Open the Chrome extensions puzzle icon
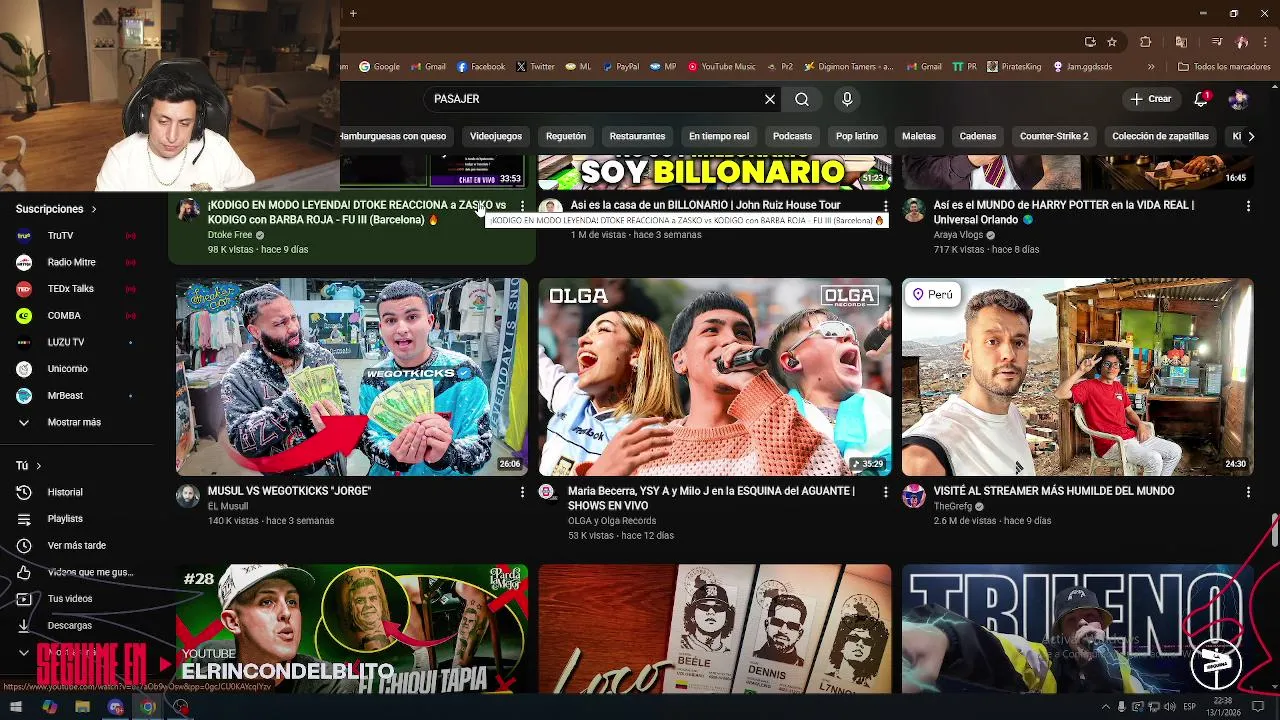The width and height of the screenshot is (1280, 720). 1146,42
